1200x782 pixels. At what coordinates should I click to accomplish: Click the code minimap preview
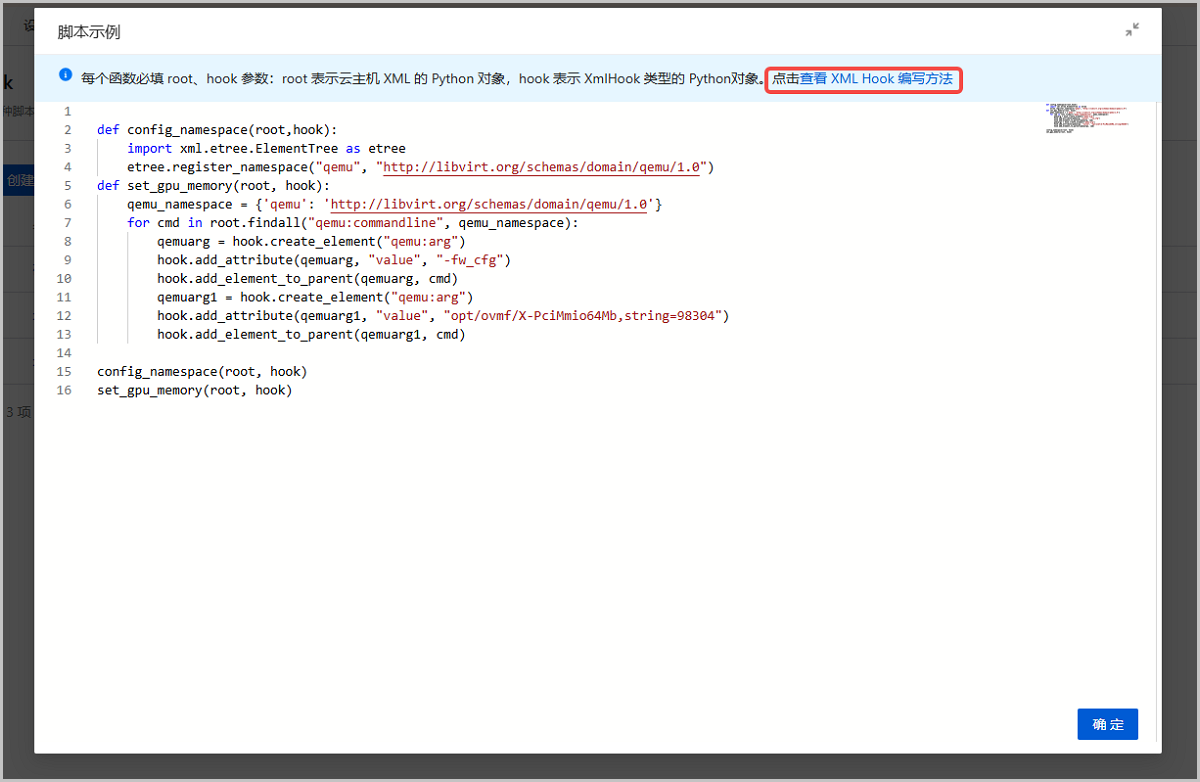[1087, 117]
